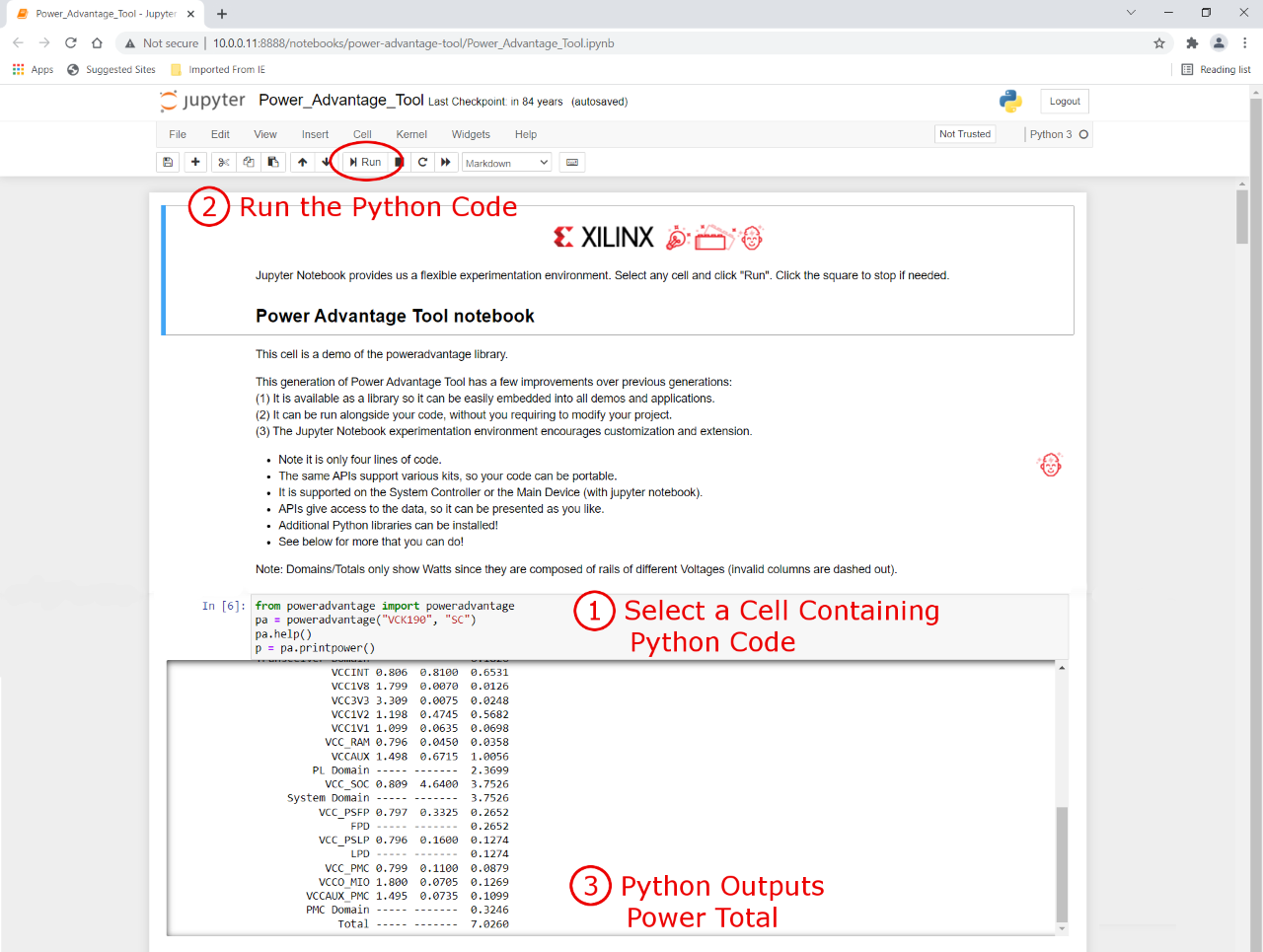Go back in browser
Screen dimensions: 1263x952
click(x=18, y=42)
